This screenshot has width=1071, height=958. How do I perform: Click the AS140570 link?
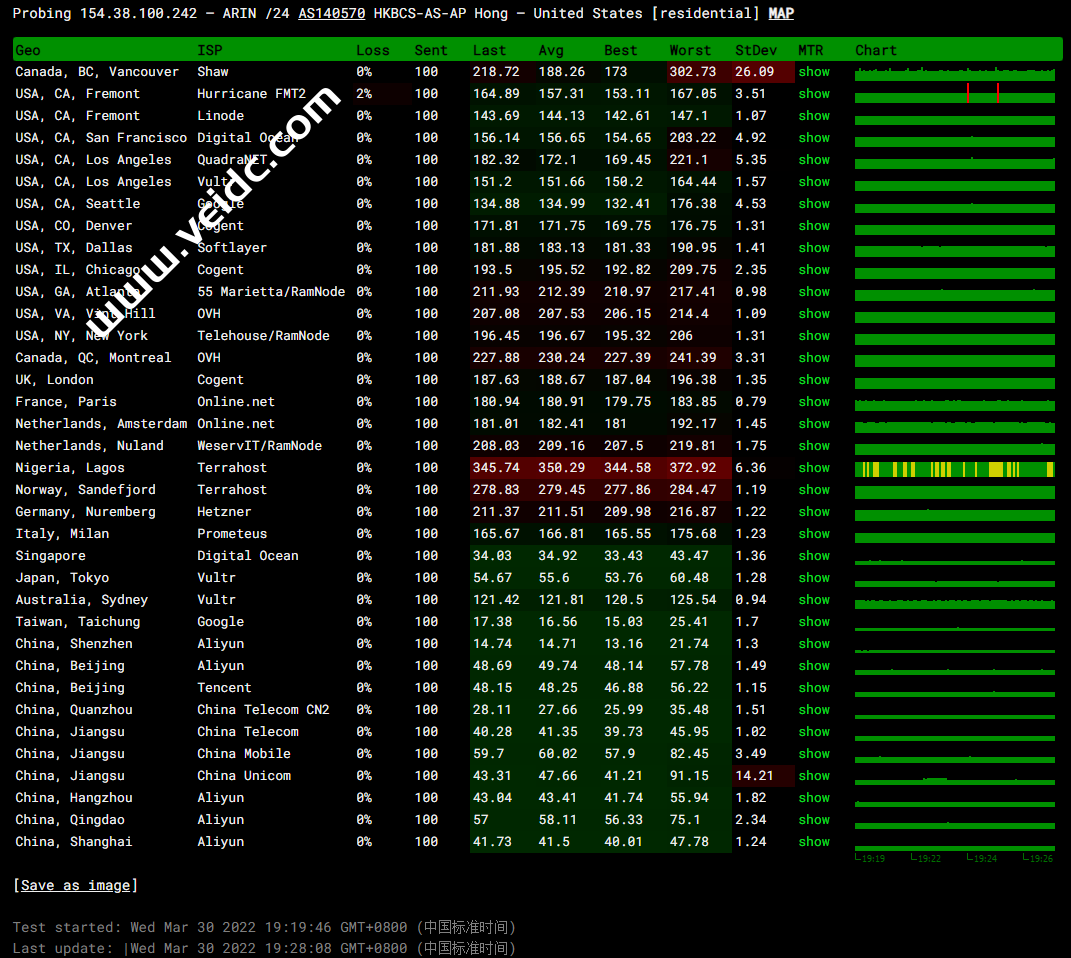[x=331, y=13]
